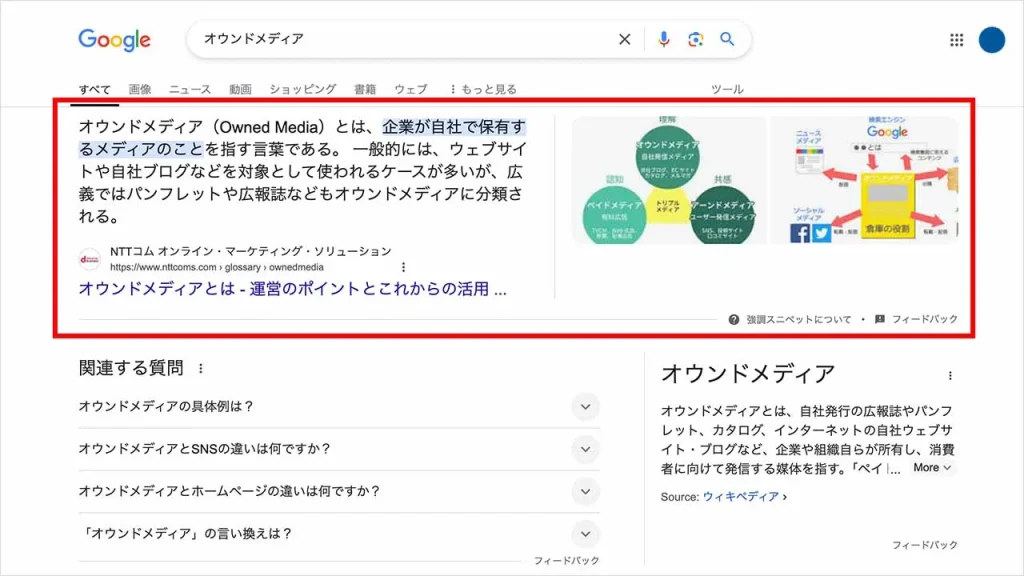Screen dimensions: 1024x576
Task: Start voice search with microphone icon
Action: pos(663,40)
